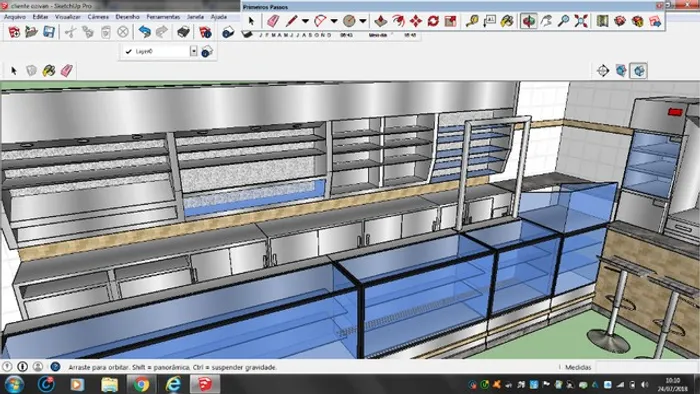Open the Janela menu
The image size is (700, 394).
[x=195, y=17]
